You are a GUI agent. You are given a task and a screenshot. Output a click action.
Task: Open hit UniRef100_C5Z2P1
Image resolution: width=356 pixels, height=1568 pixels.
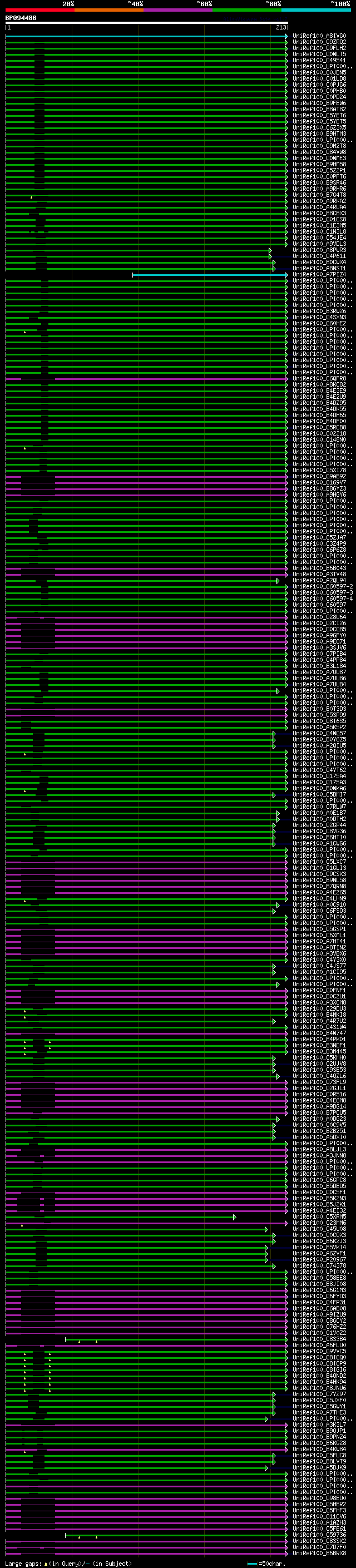coord(319,170)
